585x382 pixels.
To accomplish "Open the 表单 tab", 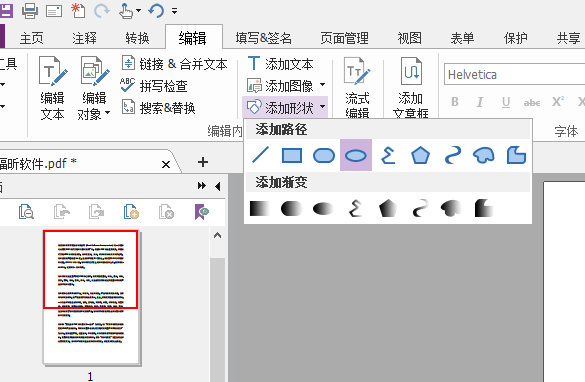I will (x=462, y=38).
